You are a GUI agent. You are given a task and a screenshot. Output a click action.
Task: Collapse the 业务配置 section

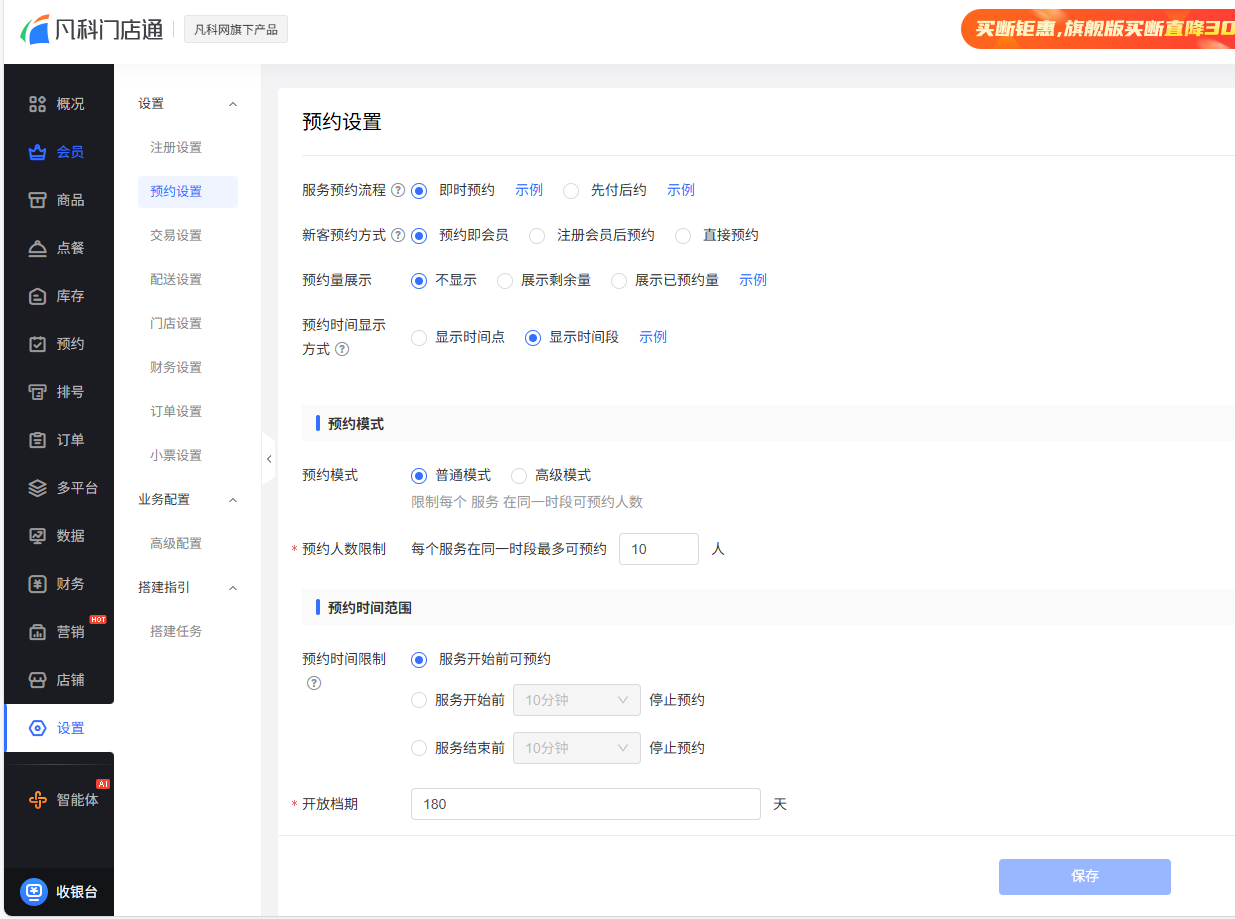point(233,500)
